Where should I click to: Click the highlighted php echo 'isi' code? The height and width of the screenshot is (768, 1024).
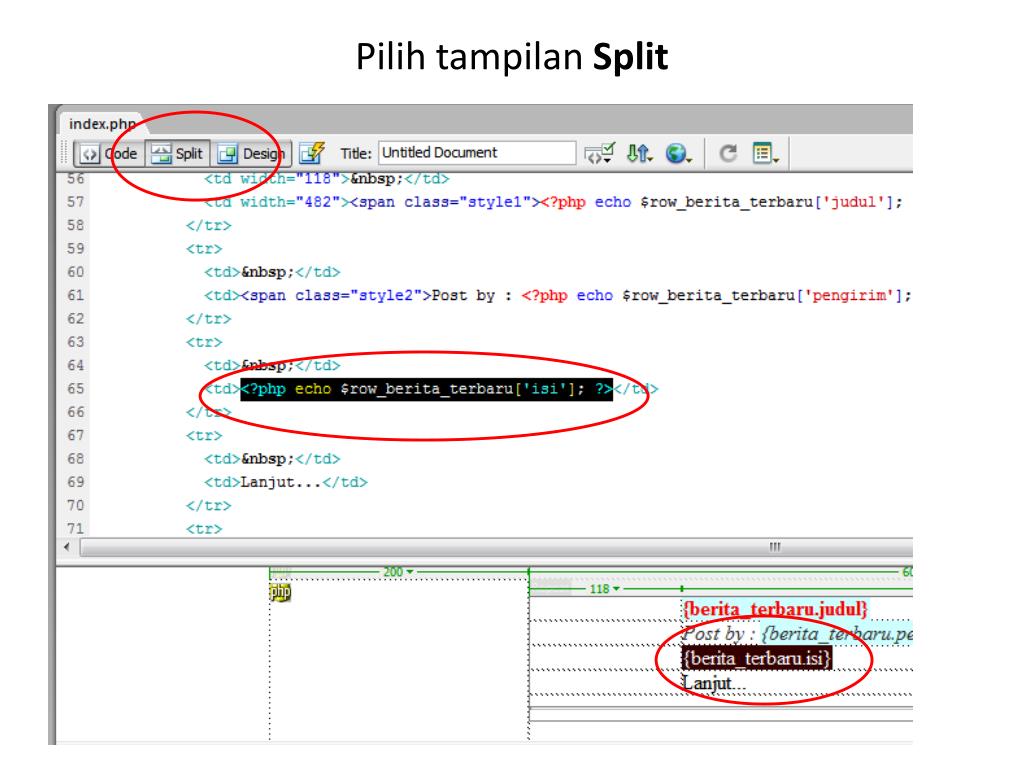coord(426,389)
